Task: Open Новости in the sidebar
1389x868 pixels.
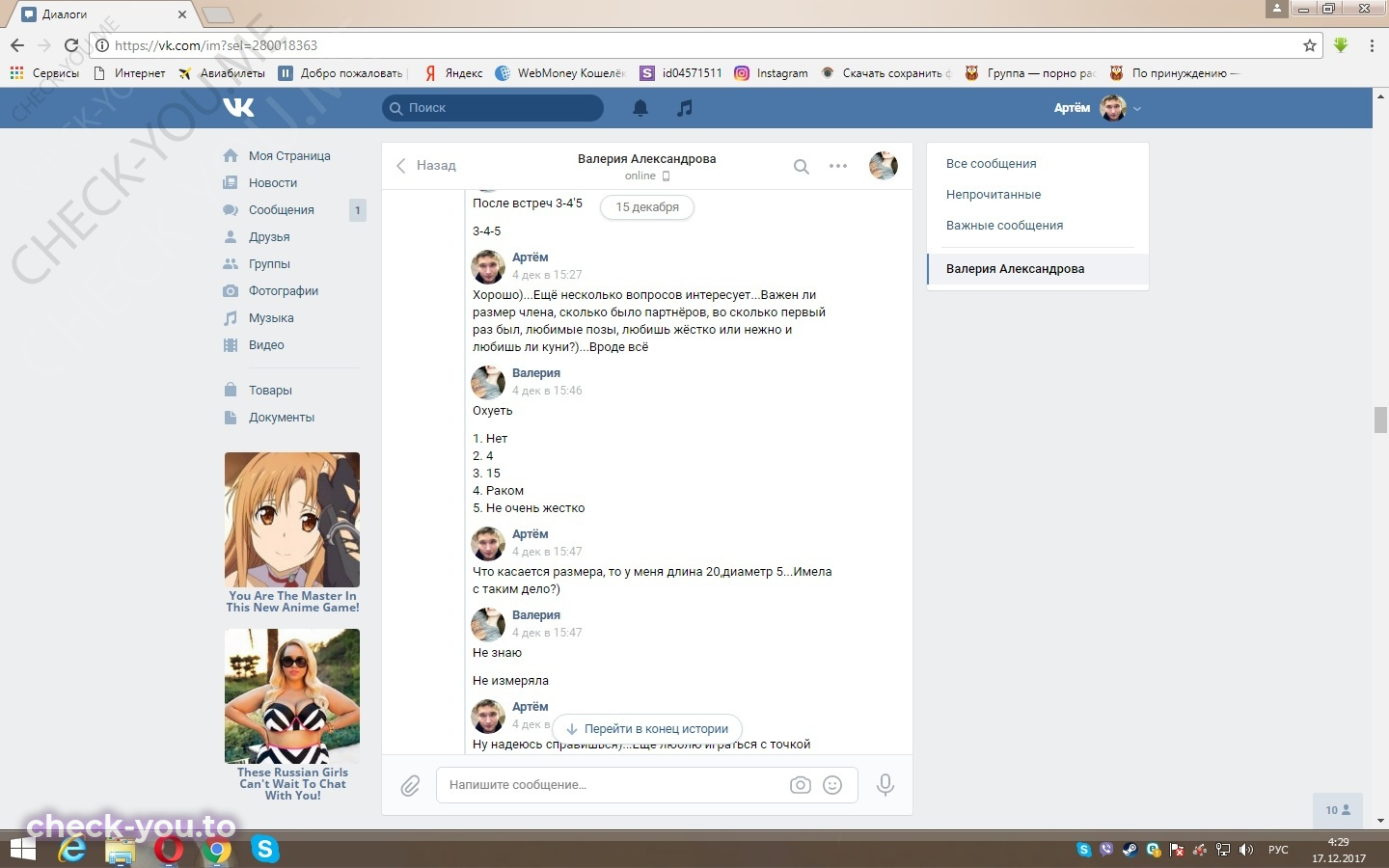Action: coord(273,183)
